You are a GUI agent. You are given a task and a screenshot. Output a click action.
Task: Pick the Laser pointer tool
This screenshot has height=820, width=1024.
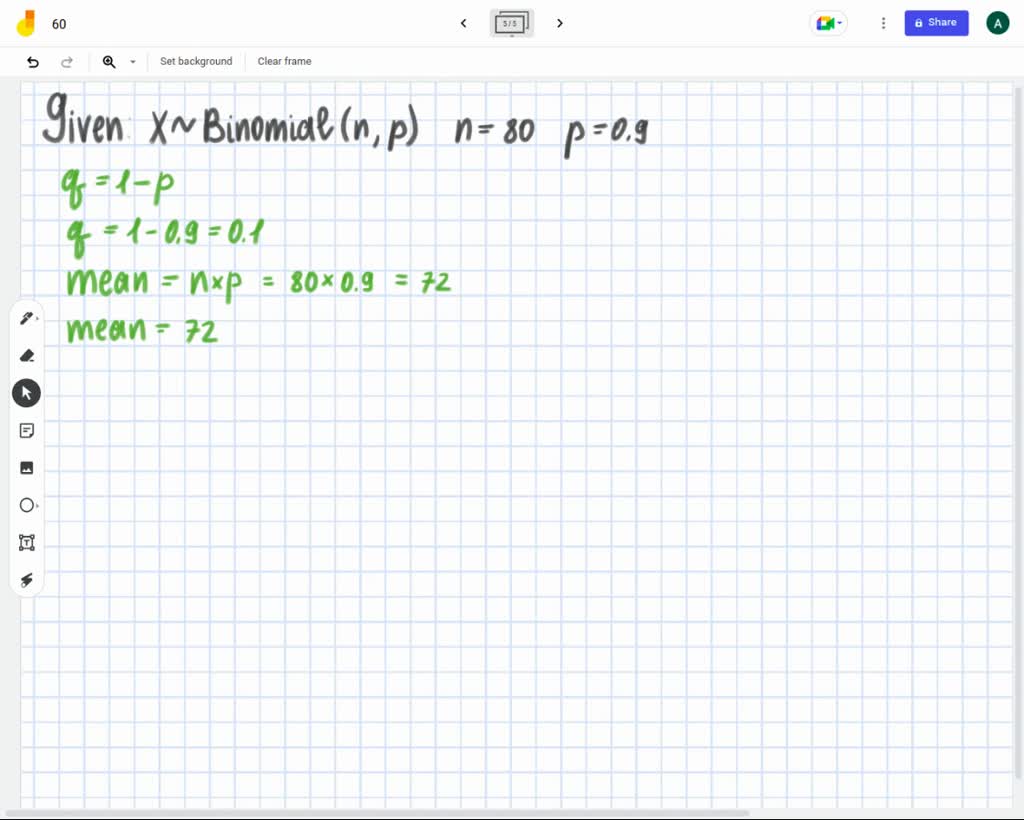(27, 580)
